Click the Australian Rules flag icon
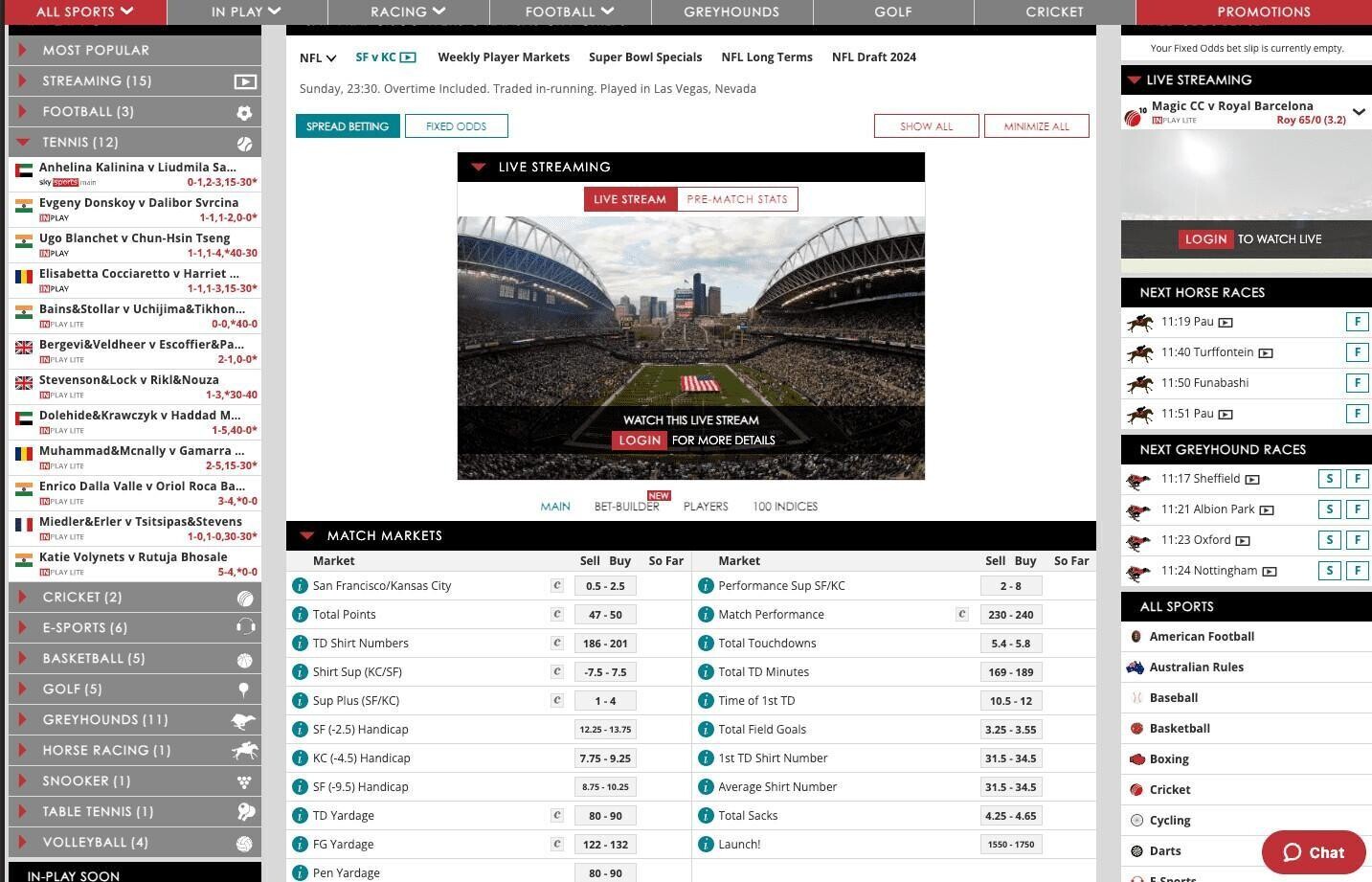The height and width of the screenshot is (882, 1372). [x=1136, y=667]
